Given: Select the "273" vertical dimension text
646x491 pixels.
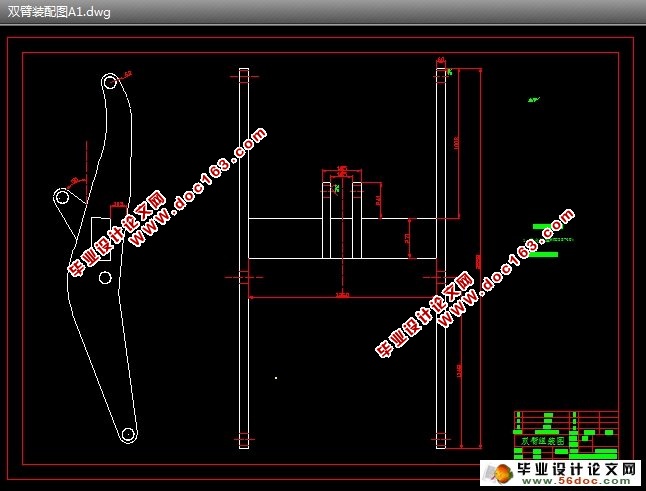Looking at the screenshot, I should pyautogui.click(x=407, y=238).
